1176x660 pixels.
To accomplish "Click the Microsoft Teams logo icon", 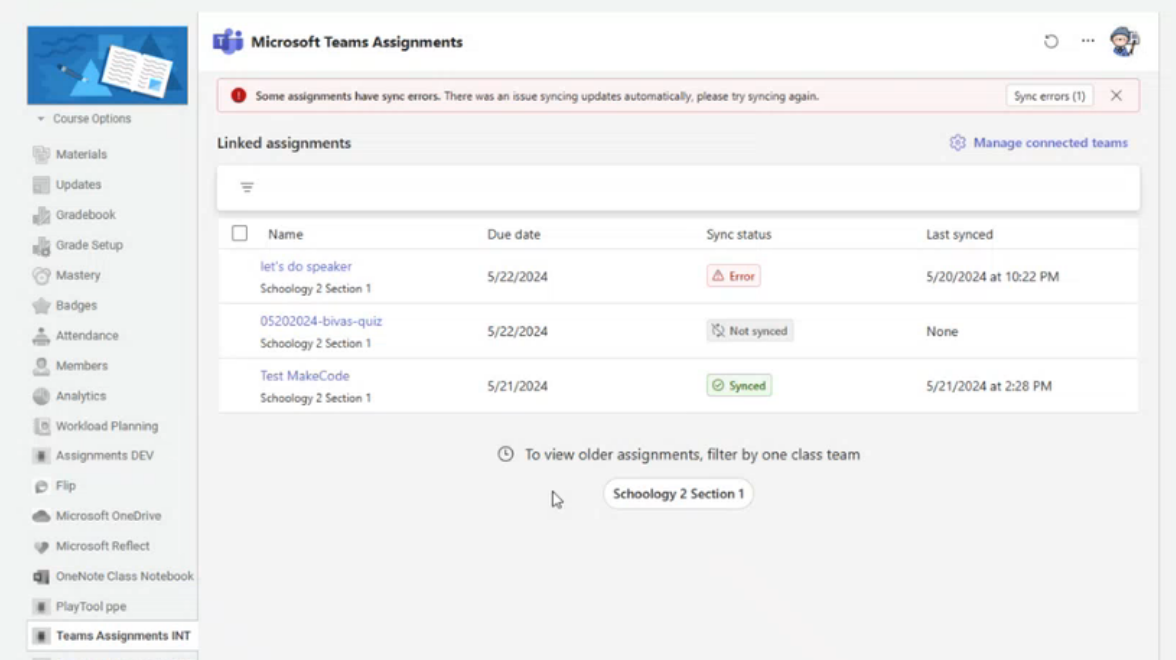I will click(227, 41).
